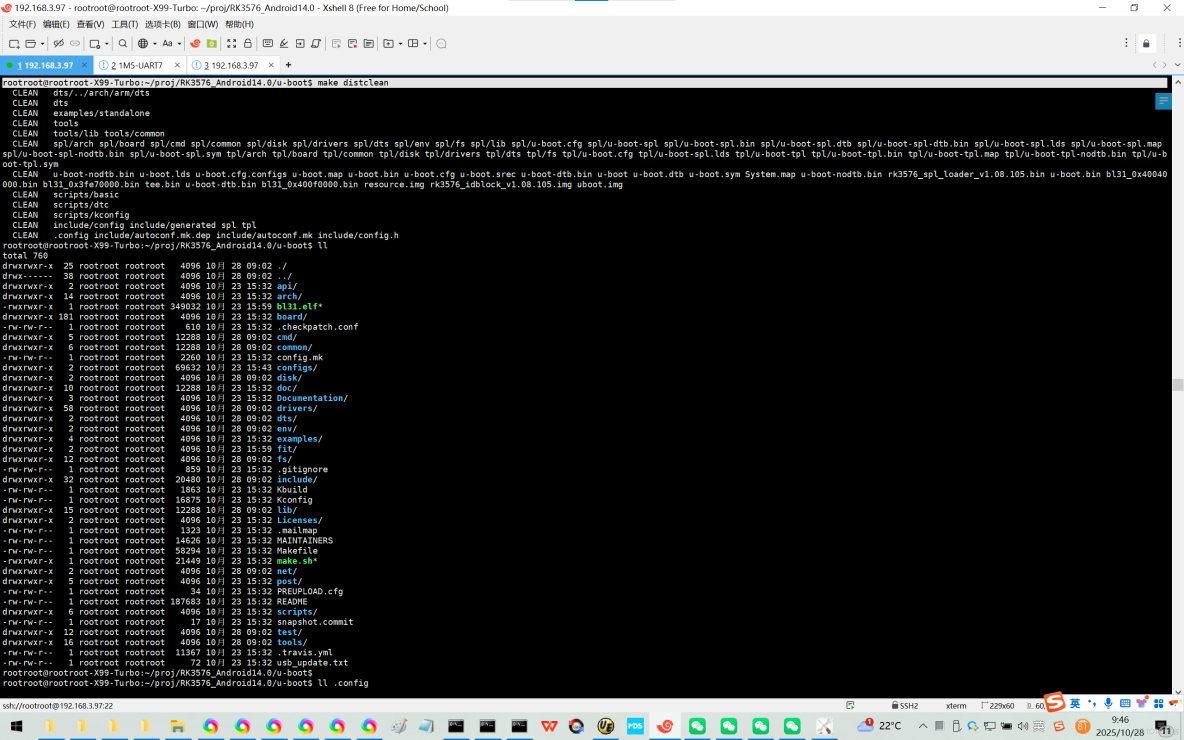Image resolution: width=1184 pixels, height=740 pixels.
Task: Open the 工具(T) menu
Action: pos(125,24)
